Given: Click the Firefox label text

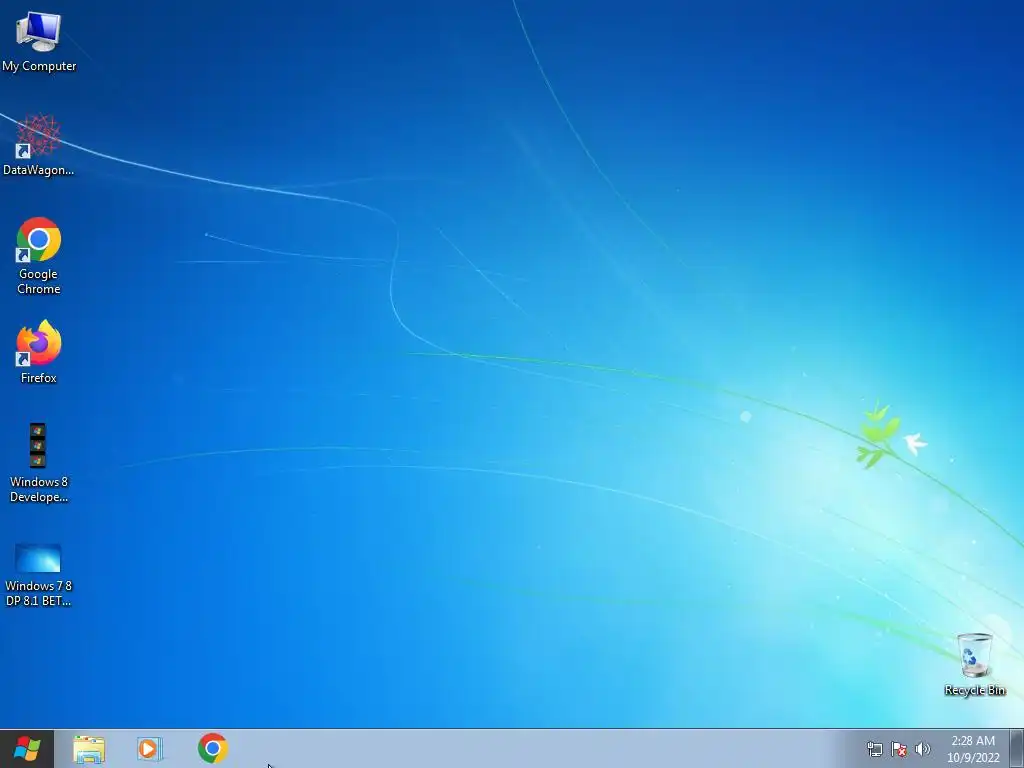Looking at the screenshot, I should tap(39, 377).
